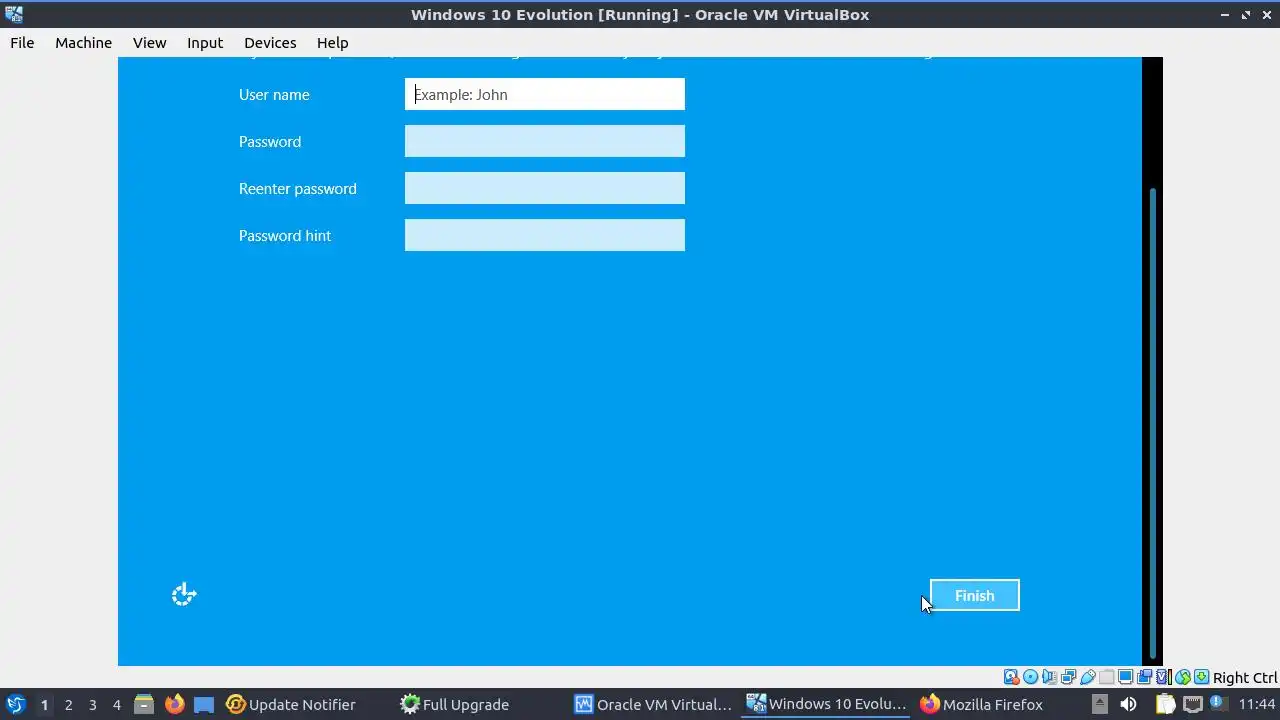Viewport: 1280px width, 720px height.
Task: Click the Right Ctrl host key label
Action: click(1245, 677)
